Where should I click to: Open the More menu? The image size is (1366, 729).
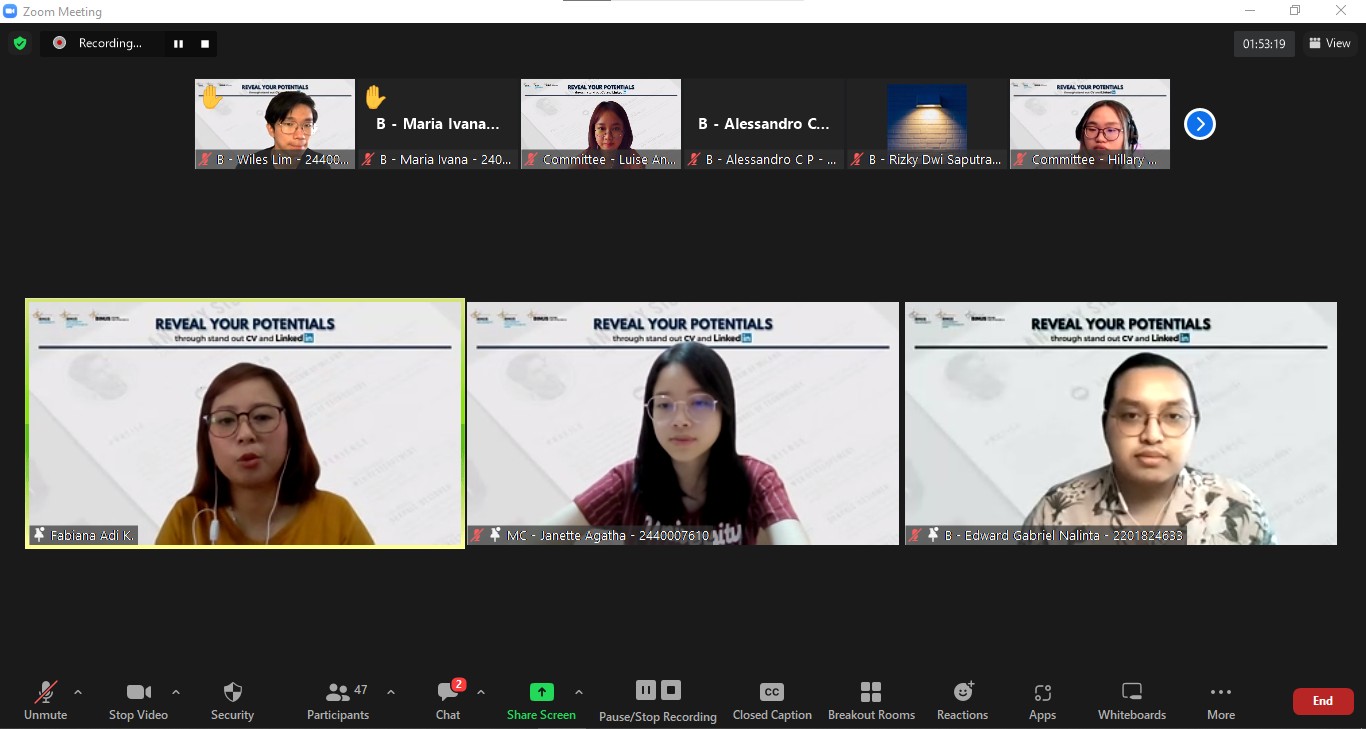[1220, 700]
